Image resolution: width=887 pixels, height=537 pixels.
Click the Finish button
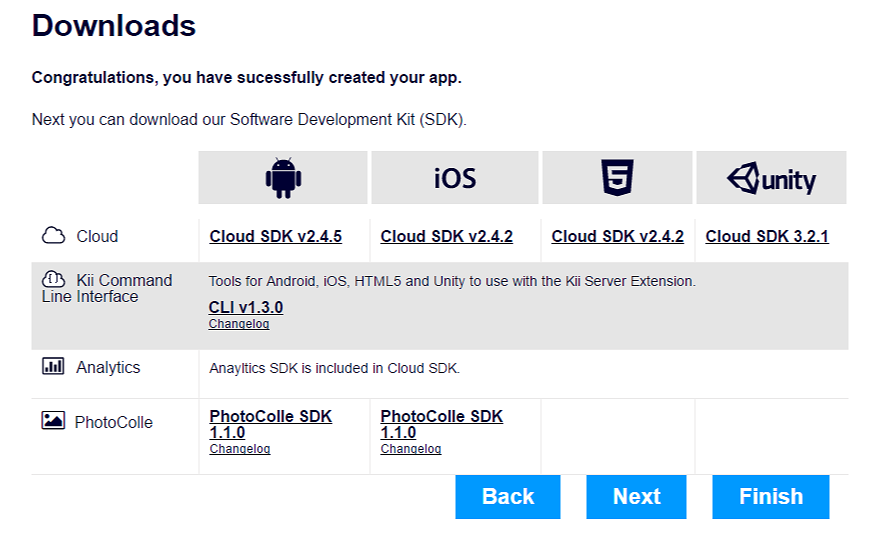click(771, 497)
